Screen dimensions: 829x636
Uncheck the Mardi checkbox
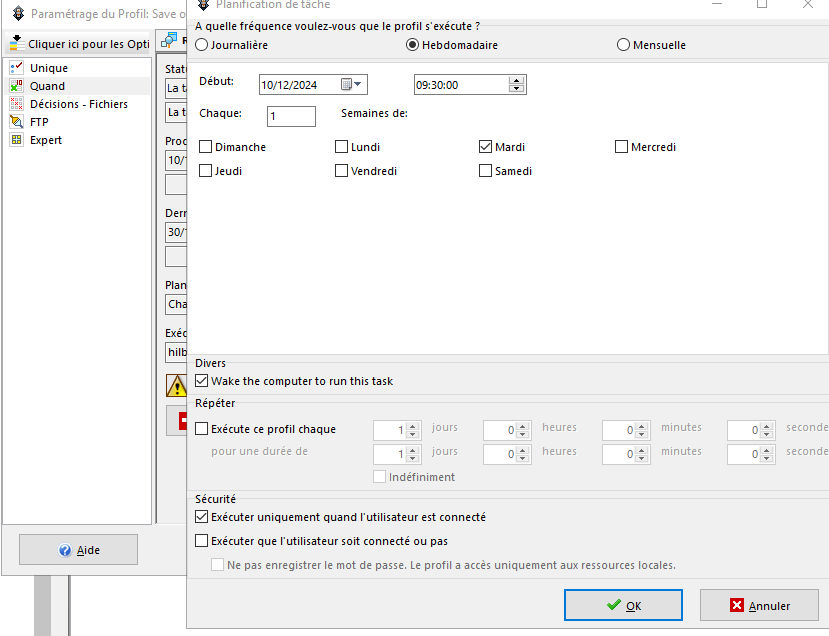[x=486, y=147]
